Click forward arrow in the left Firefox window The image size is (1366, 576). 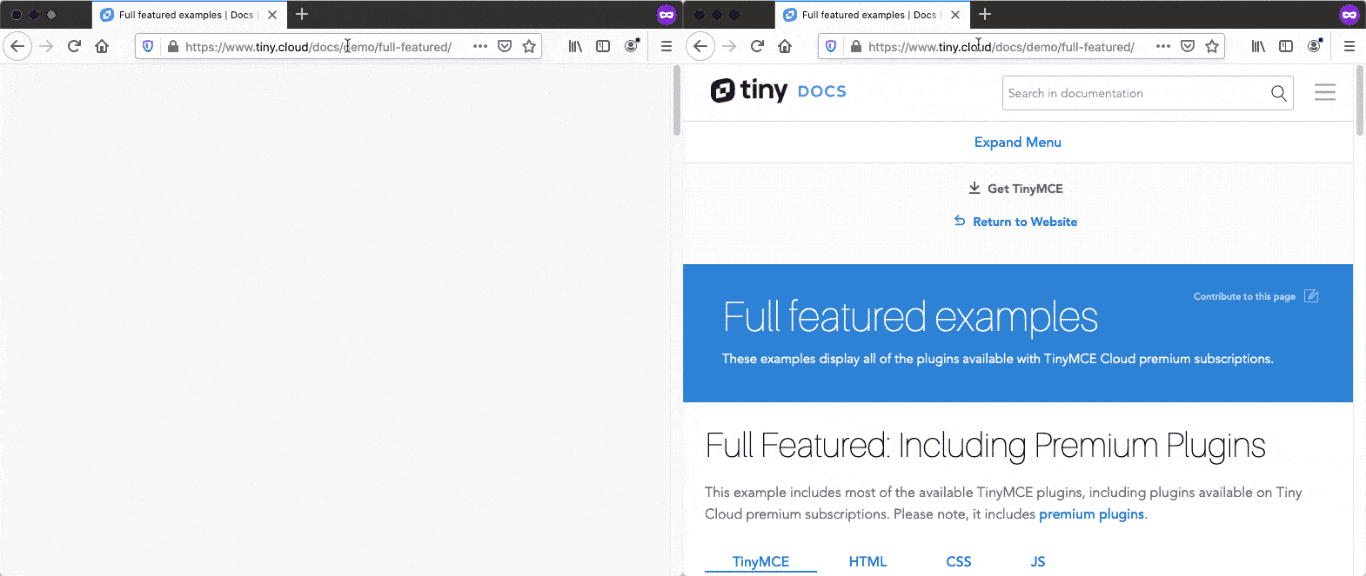coord(46,46)
